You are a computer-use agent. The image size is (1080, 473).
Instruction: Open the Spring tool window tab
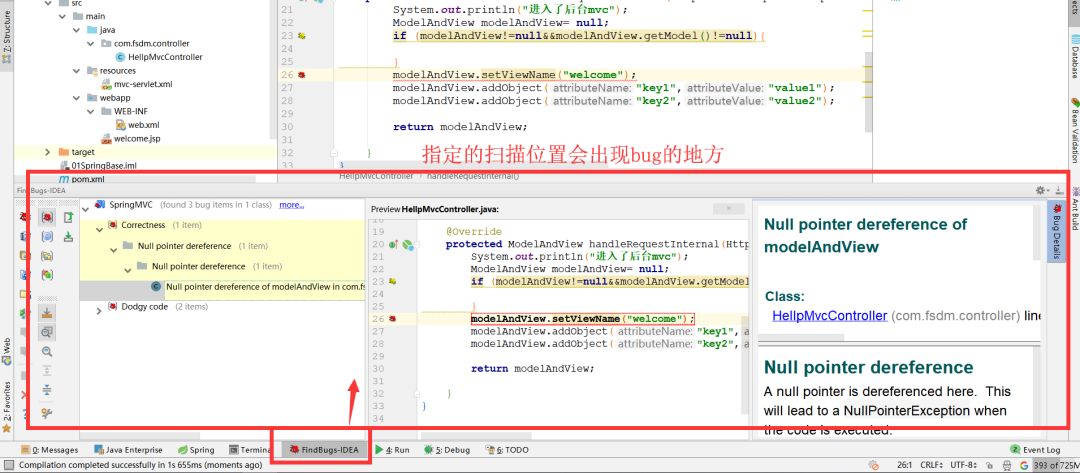196,450
